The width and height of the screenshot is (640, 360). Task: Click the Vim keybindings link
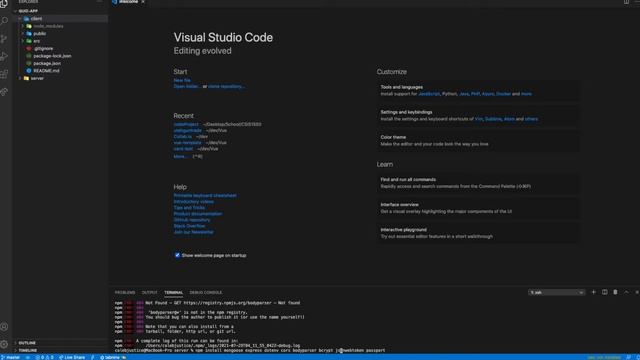pos(478,119)
